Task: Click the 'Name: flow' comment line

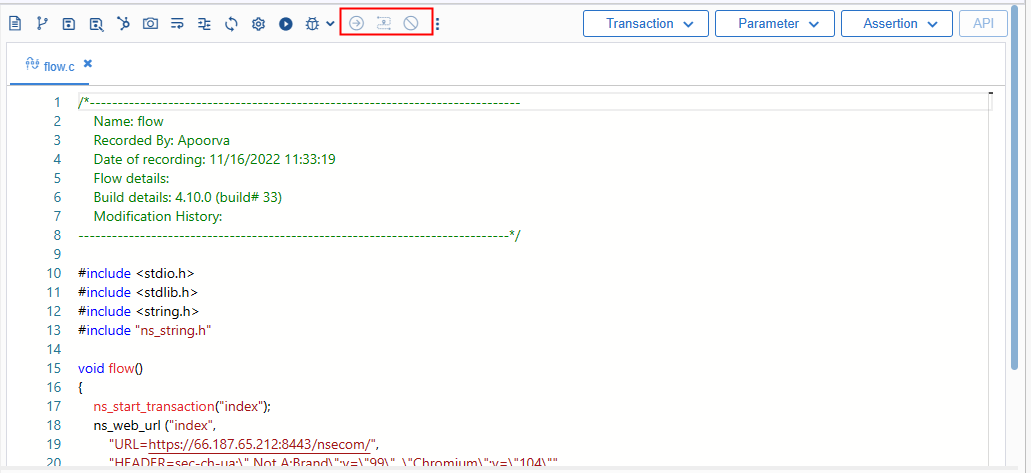Action: coord(128,122)
